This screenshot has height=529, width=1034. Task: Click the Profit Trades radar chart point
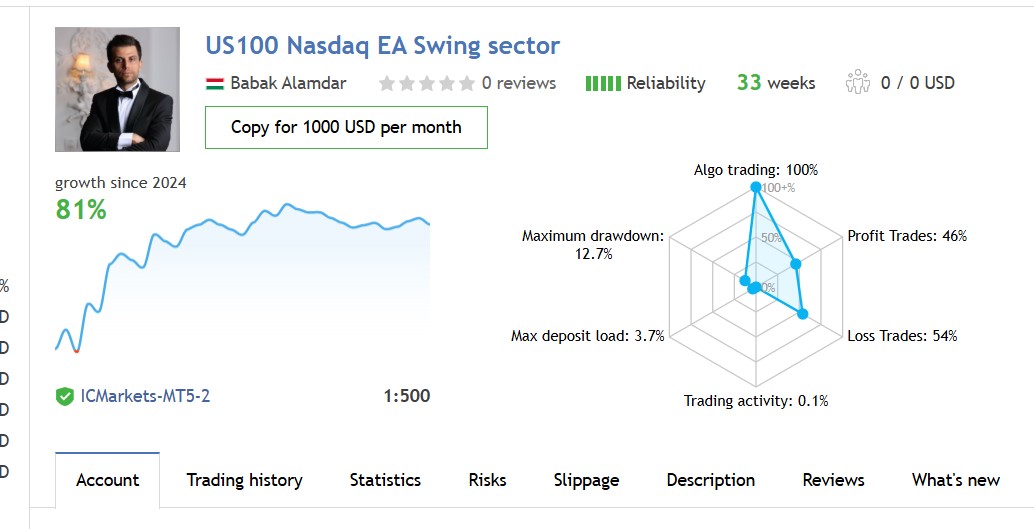click(796, 264)
